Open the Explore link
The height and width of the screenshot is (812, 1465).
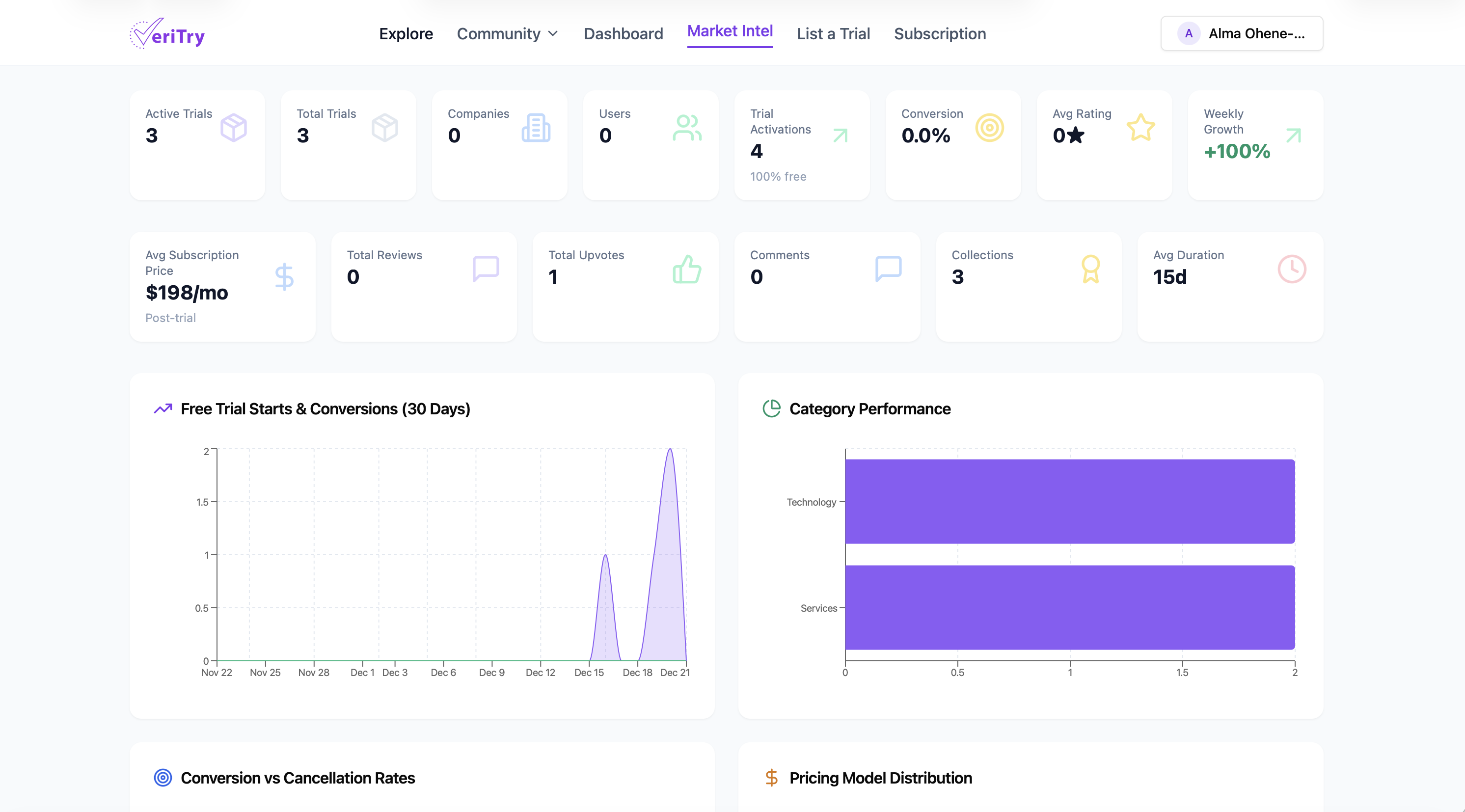(x=406, y=33)
